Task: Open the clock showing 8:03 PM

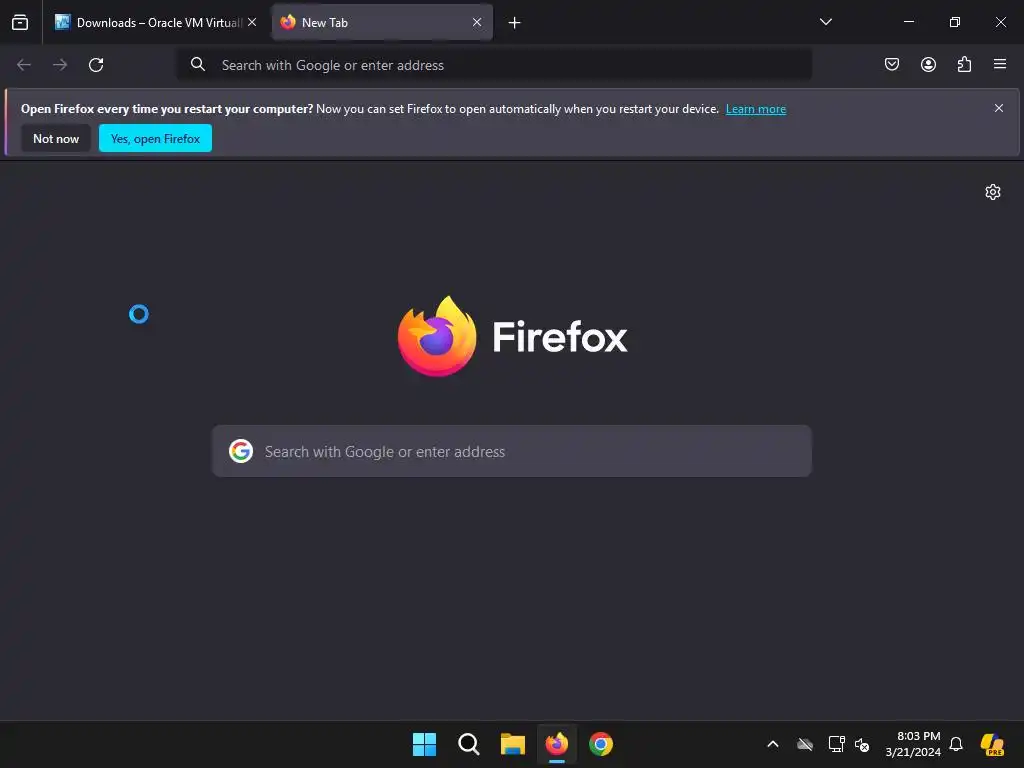Action: tap(913, 744)
